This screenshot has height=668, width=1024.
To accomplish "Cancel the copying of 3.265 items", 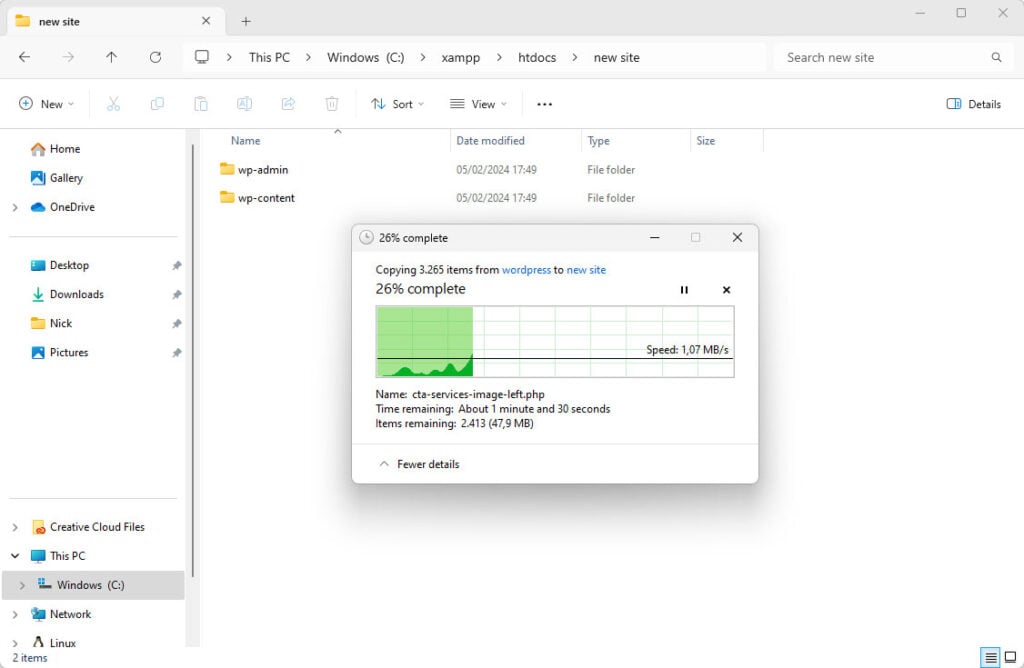I will click(726, 289).
